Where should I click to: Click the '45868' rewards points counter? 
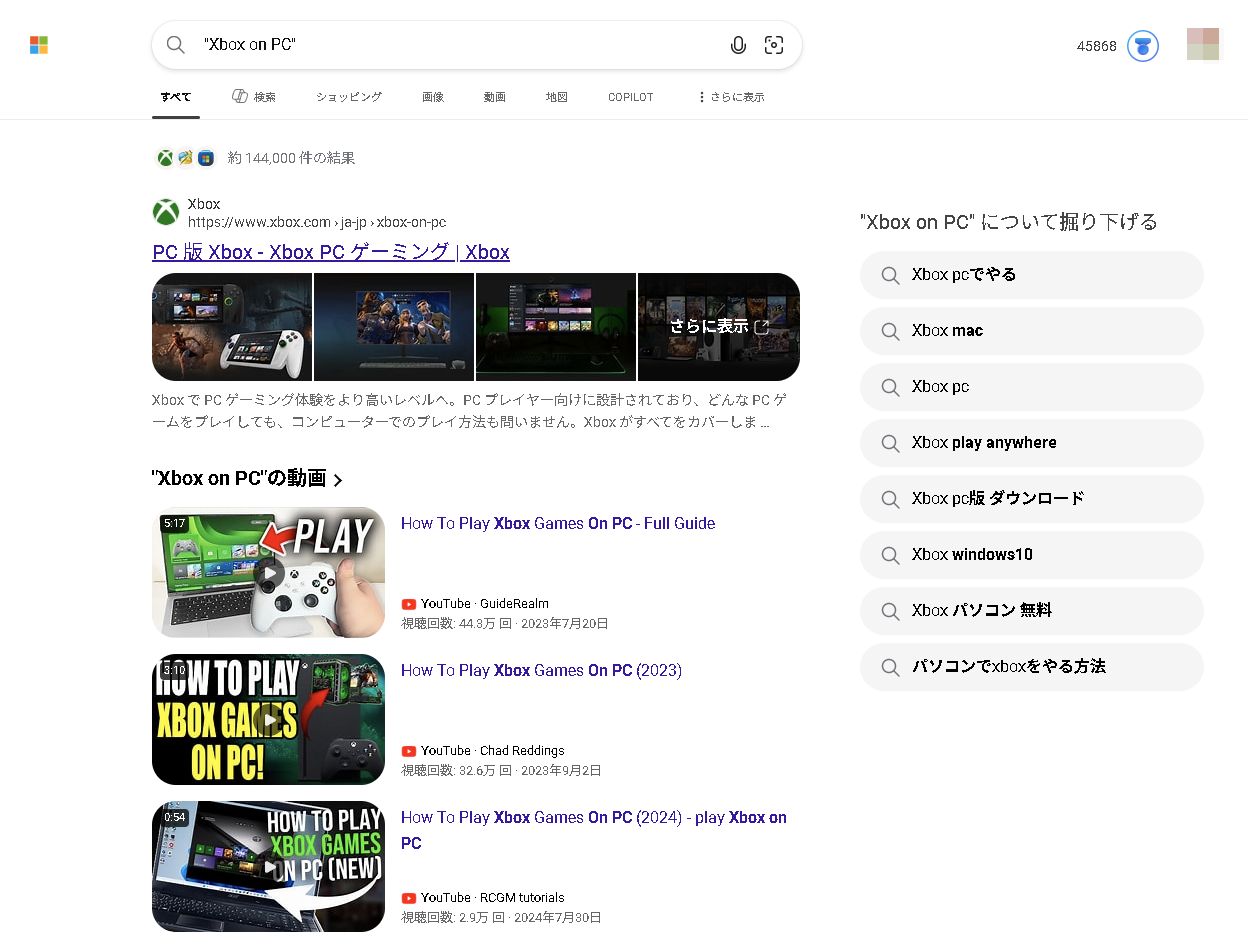point(1097,45)
